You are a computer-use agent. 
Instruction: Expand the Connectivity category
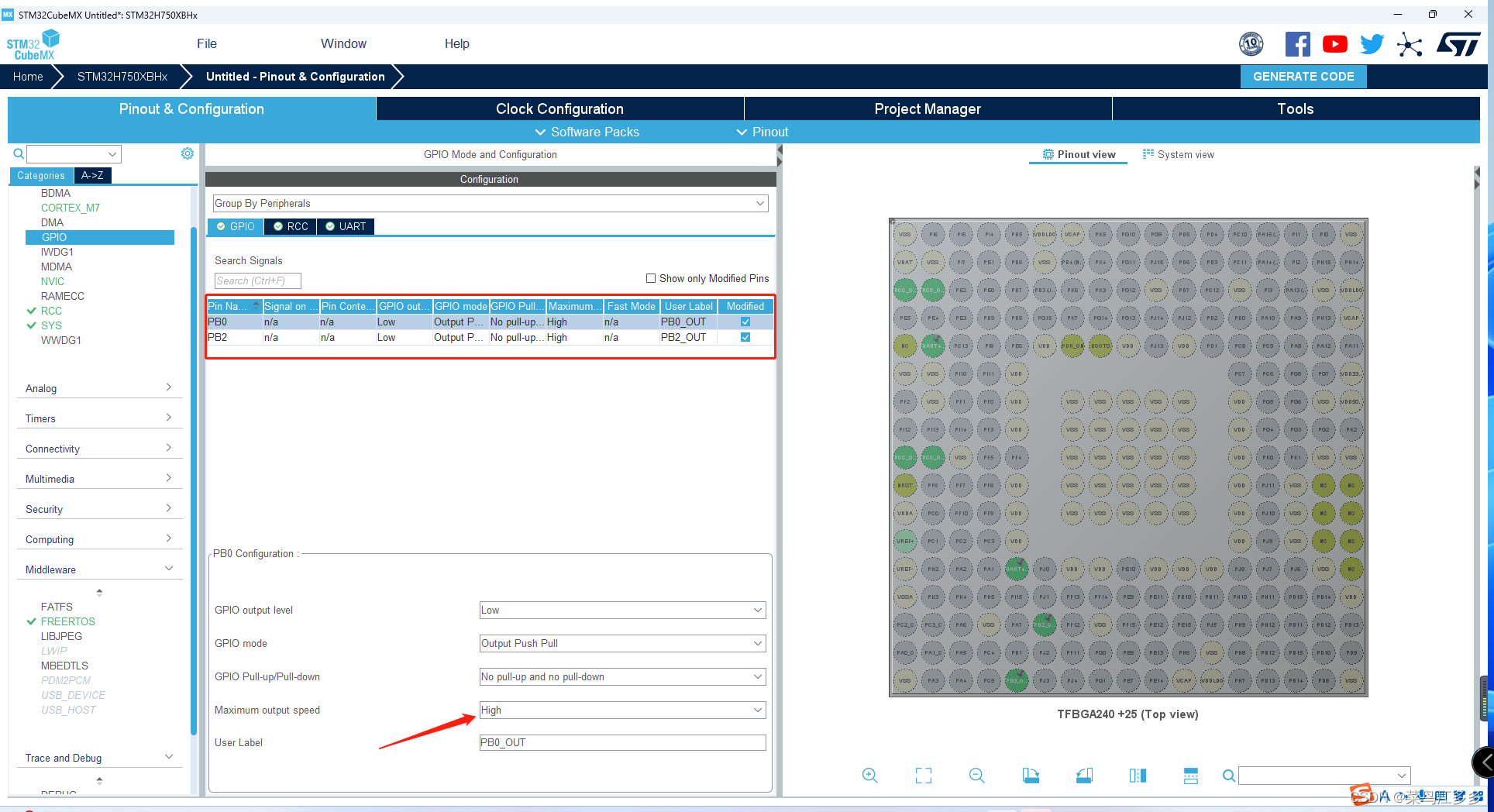point(99,449)
